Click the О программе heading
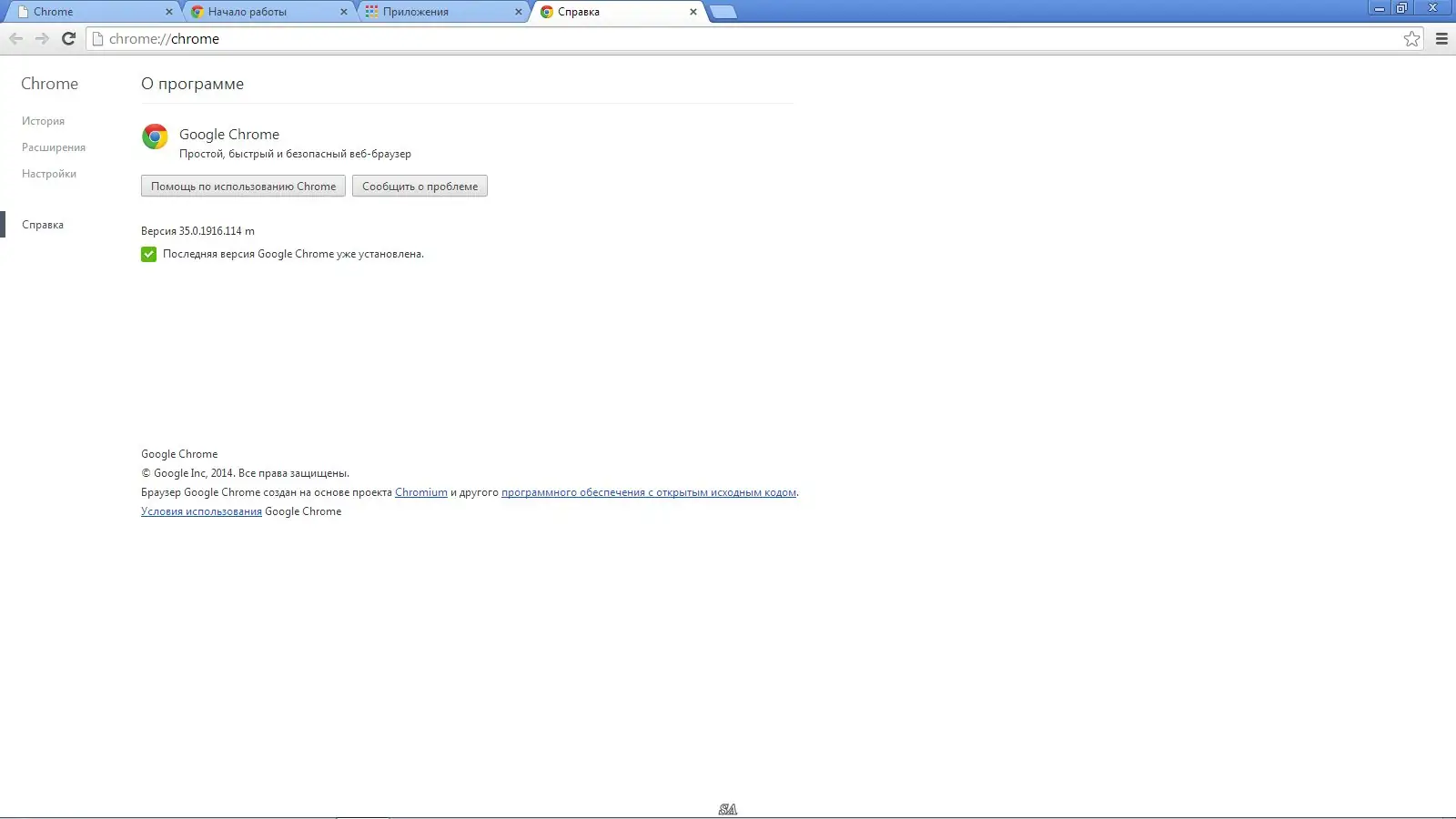This screenshot has width=1456, height=819. 192,84
